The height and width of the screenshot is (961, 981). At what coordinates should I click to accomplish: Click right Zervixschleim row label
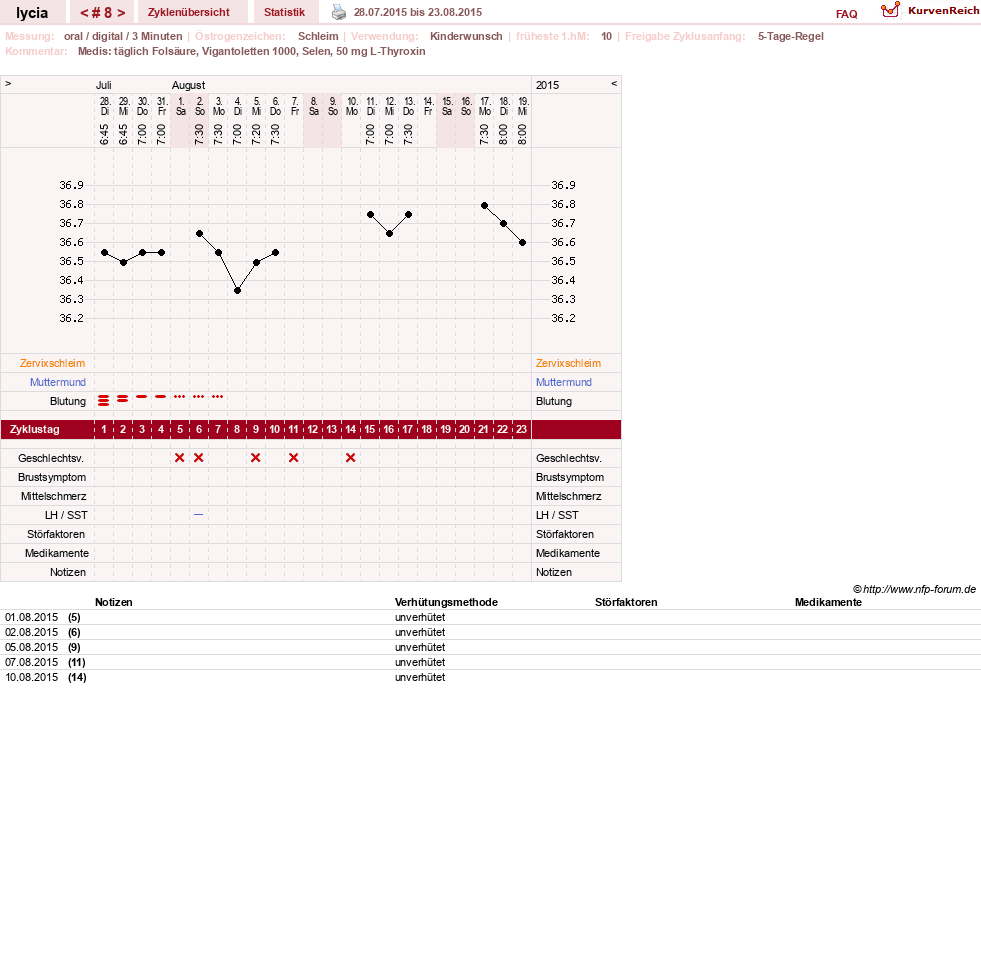[568, 363]
